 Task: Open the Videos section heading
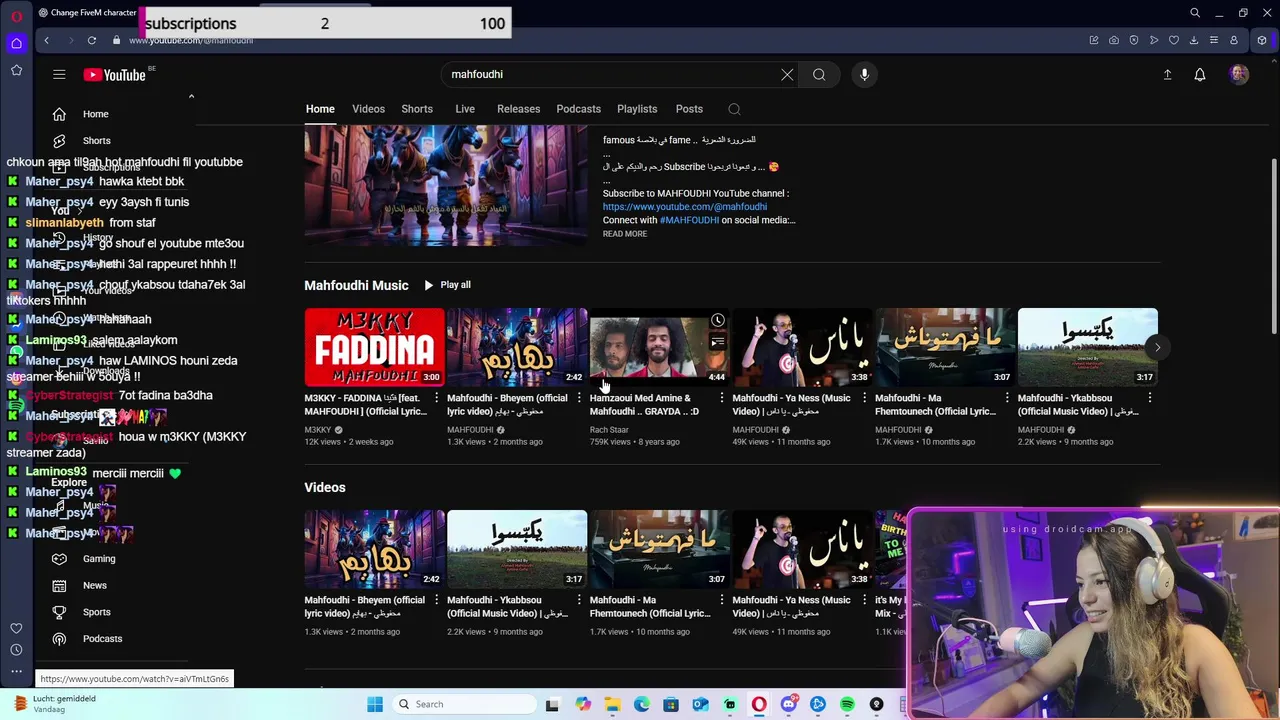(x=325, y=487)
